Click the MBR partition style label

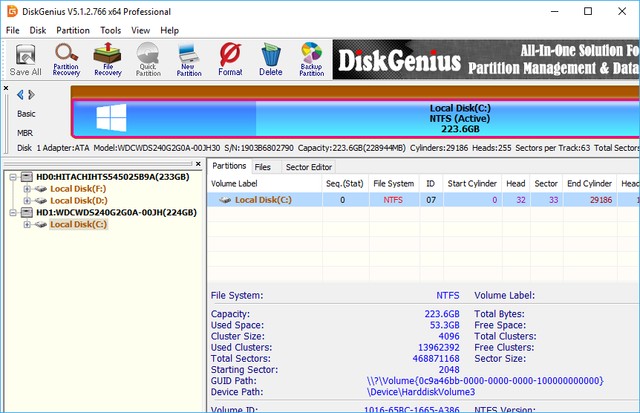(x=25, y=133)
